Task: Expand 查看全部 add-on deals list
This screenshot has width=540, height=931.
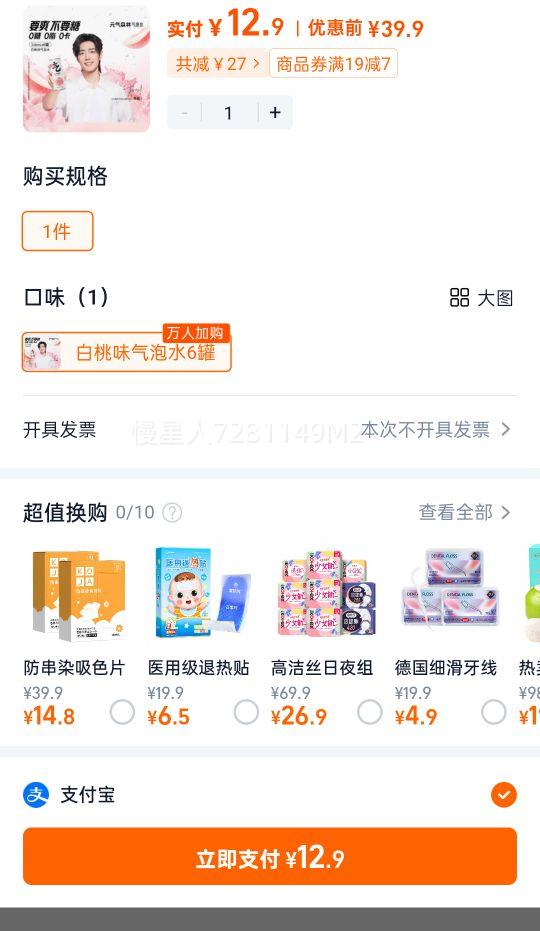Action: coord(465,512)
